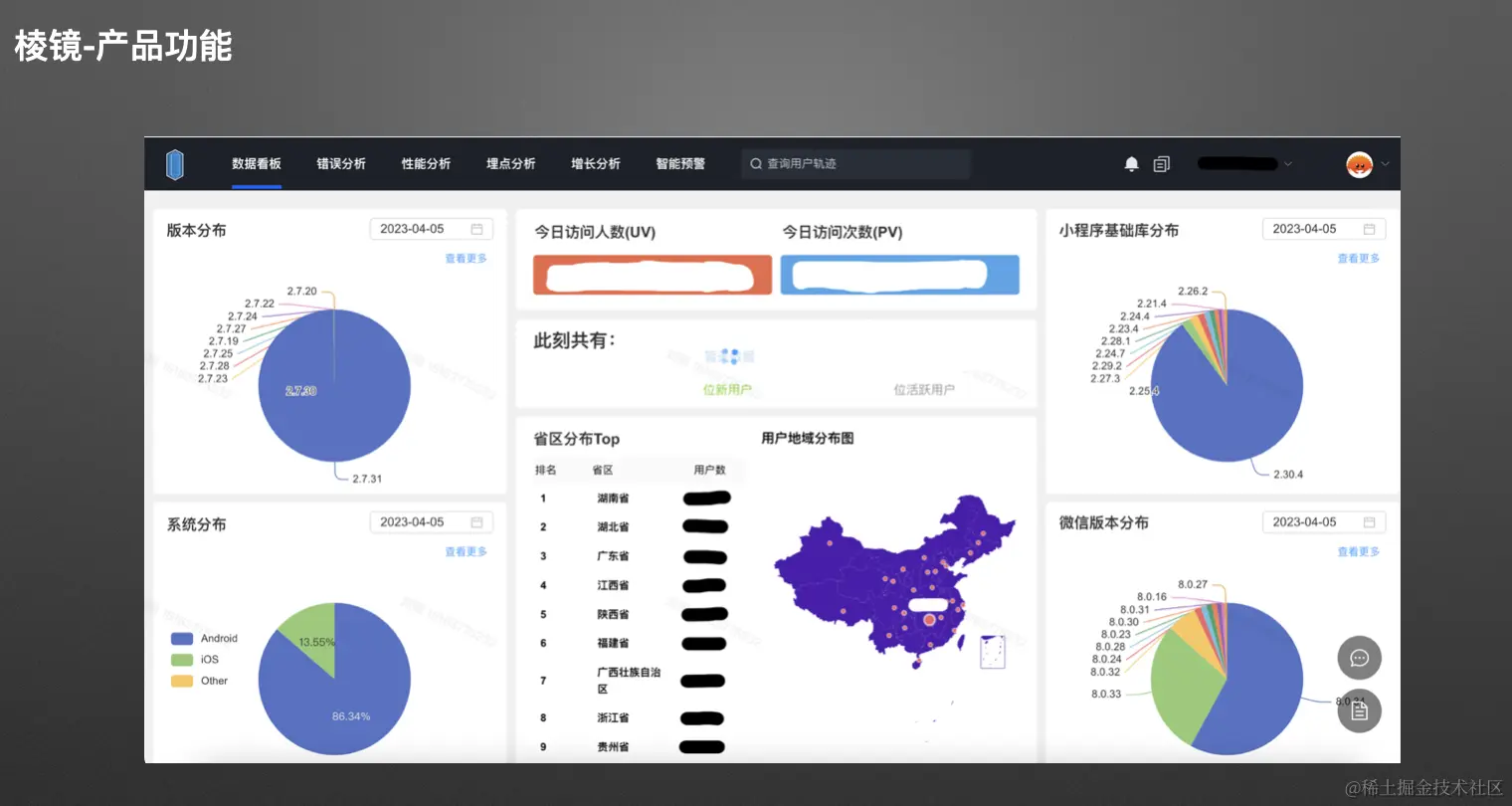Click calendar icon in 微信版本分布 date field
Screen dimensions: 1512x806
tap(1369, 522)
